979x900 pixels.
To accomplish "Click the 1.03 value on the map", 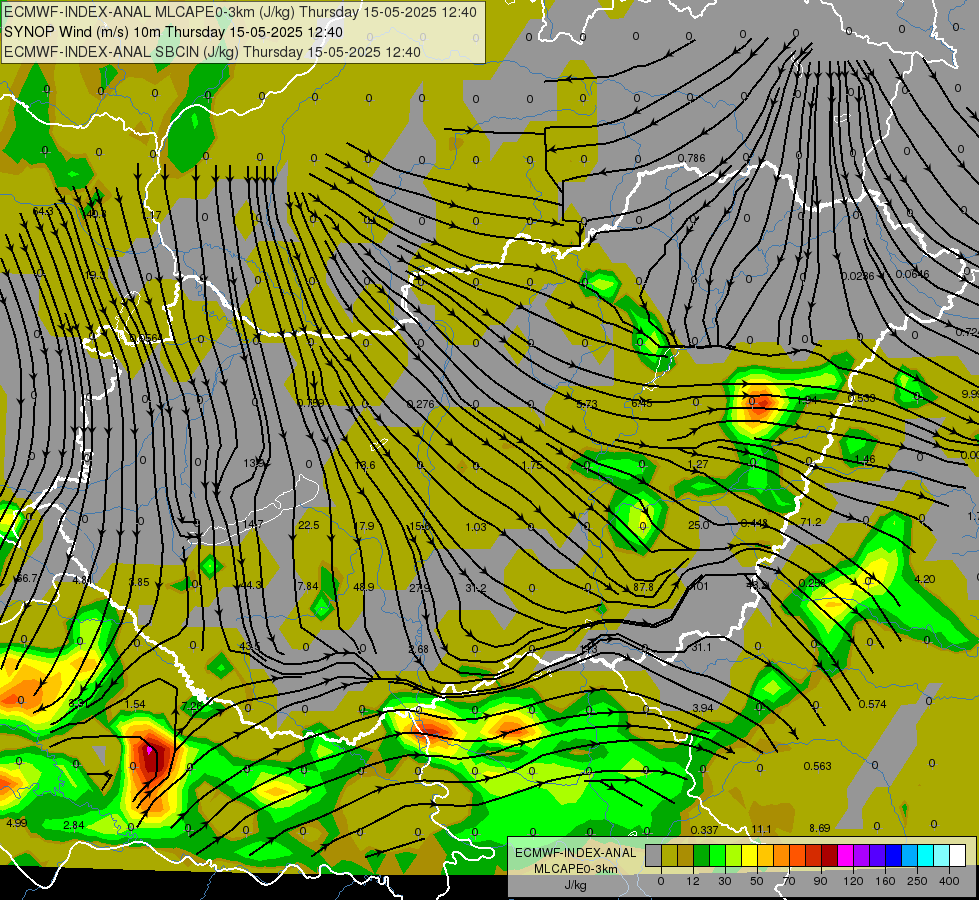I will coord(476,527).
